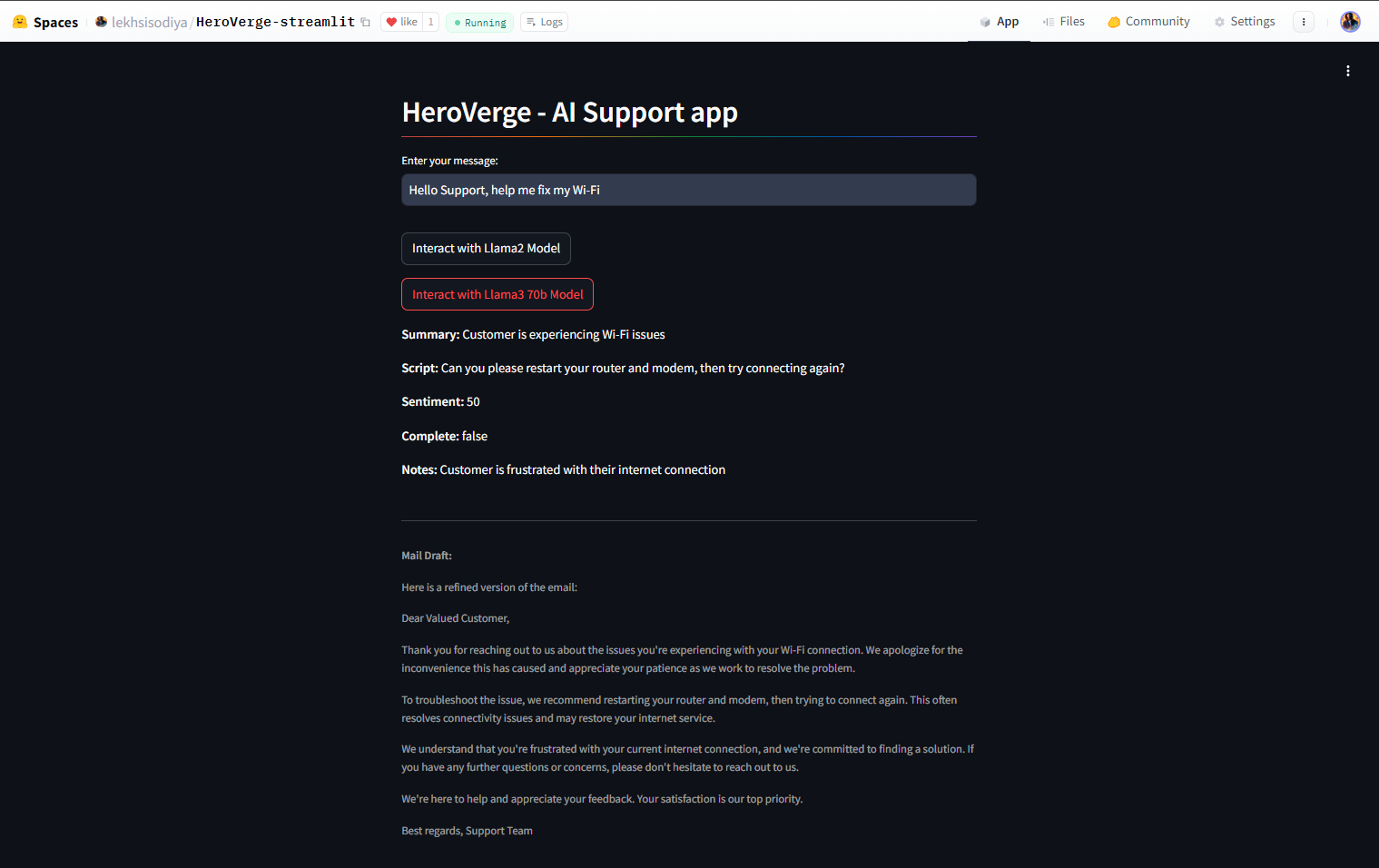Switch to the Community tab
The width and height of the screenshot is (1379, 868).
1148,22
